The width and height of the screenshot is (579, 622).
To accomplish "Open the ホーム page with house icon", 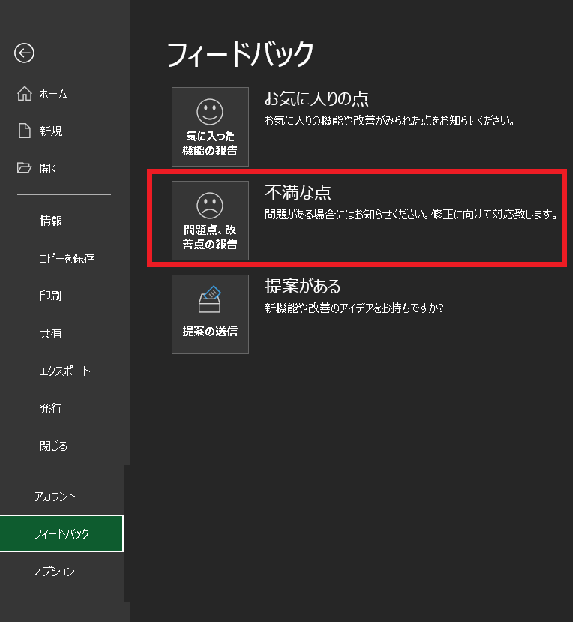I will pos(42,94).
